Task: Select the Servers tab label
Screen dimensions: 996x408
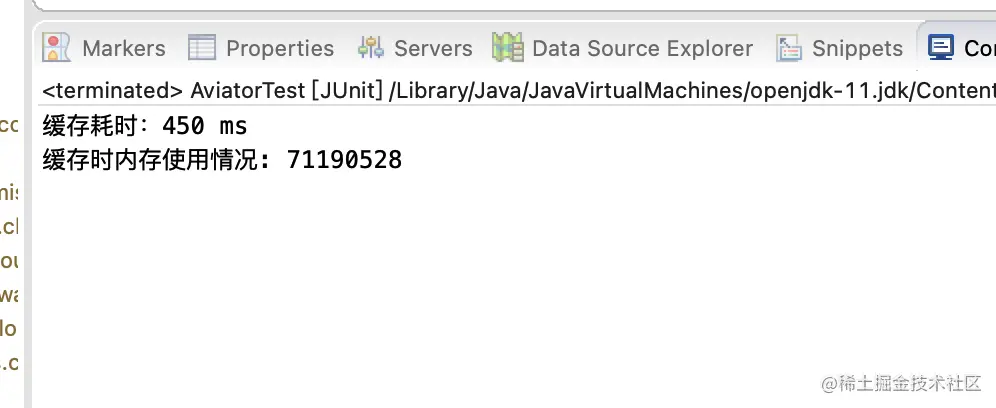Action: [433, 48]
